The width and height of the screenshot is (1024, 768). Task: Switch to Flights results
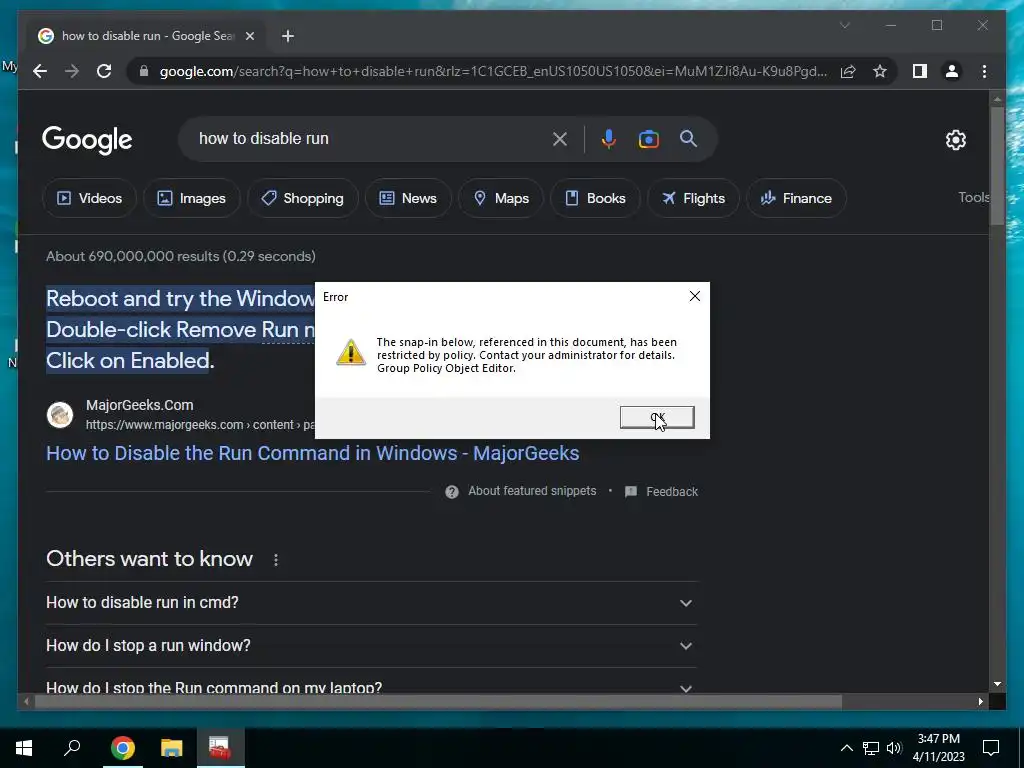pos(693,198)
